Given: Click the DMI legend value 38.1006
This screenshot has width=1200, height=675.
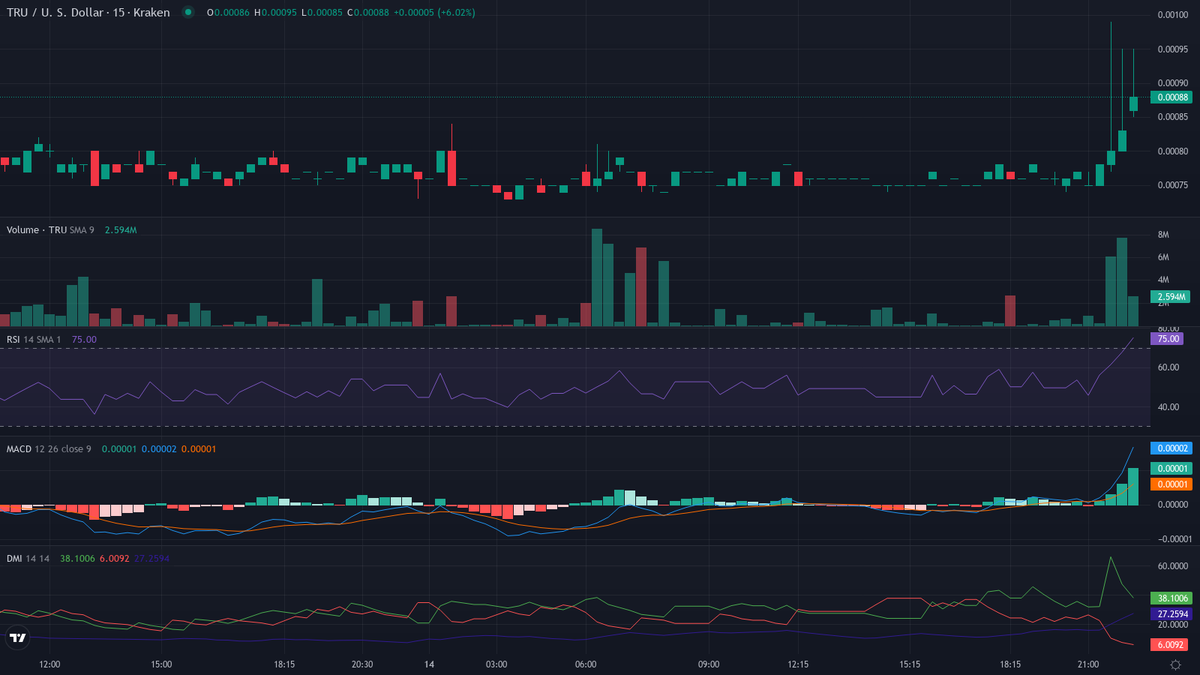Looking at the screenshot, I should click(78, 558).
